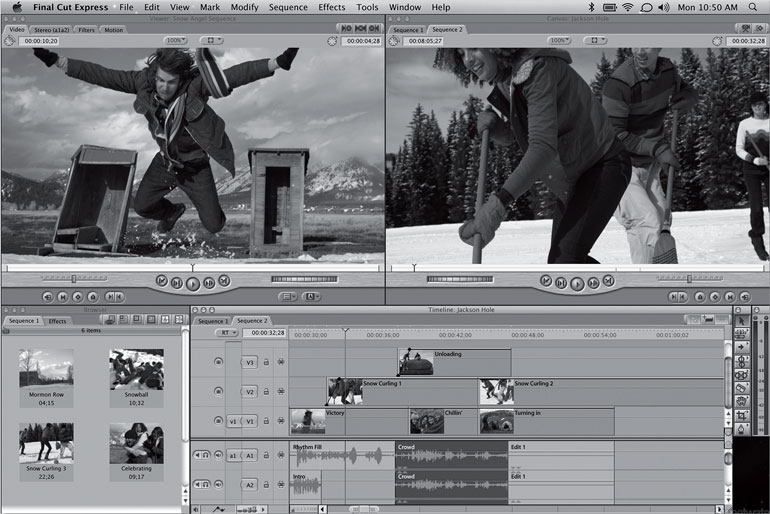The height and width of the screenshot is (514, 770).
Task: Click the Unloading clip on track V3
Action: (x=455, y=362)
